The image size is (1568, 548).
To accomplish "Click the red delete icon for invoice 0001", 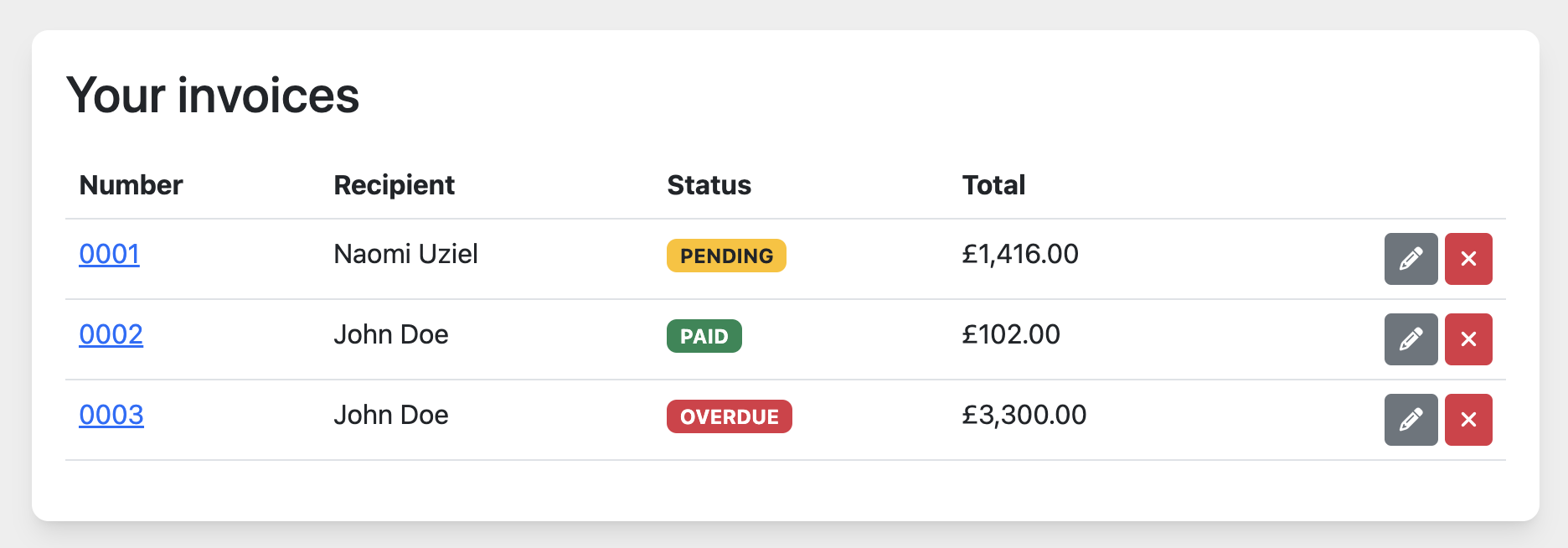I will (x=1468, y=259).
